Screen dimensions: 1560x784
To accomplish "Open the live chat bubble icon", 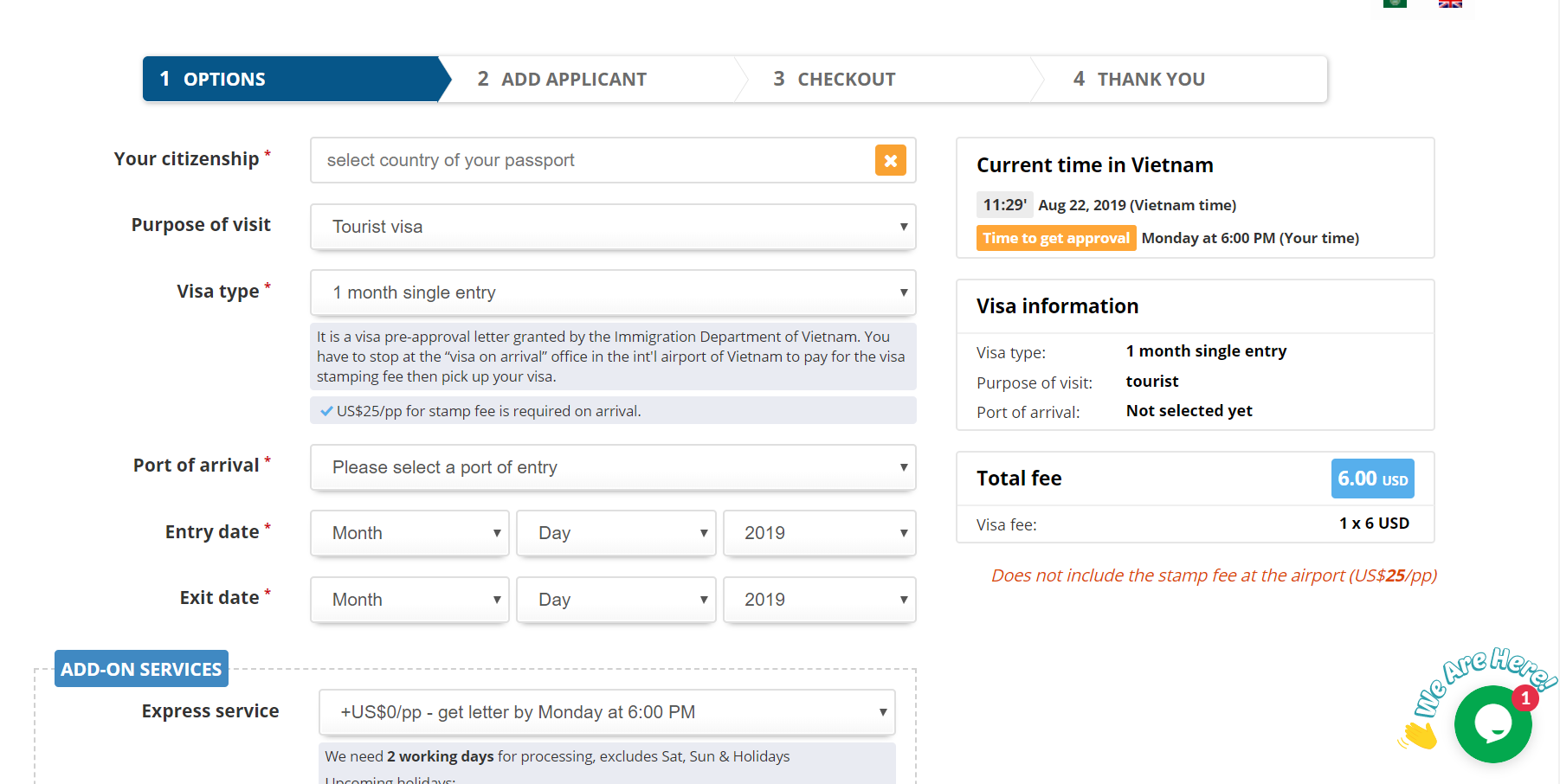I will (1492, 724).
